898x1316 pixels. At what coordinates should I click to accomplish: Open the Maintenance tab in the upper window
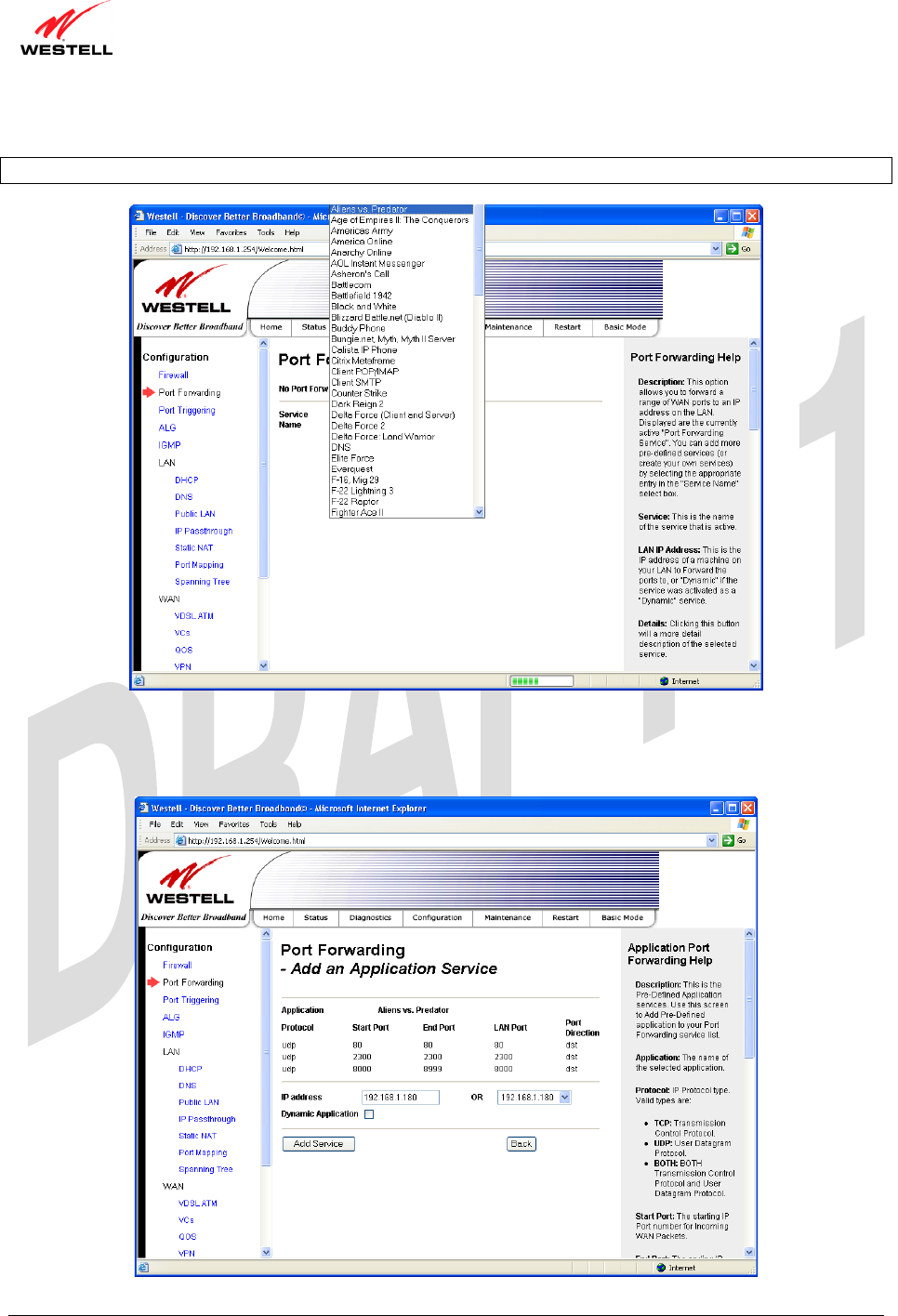[508, 327]
